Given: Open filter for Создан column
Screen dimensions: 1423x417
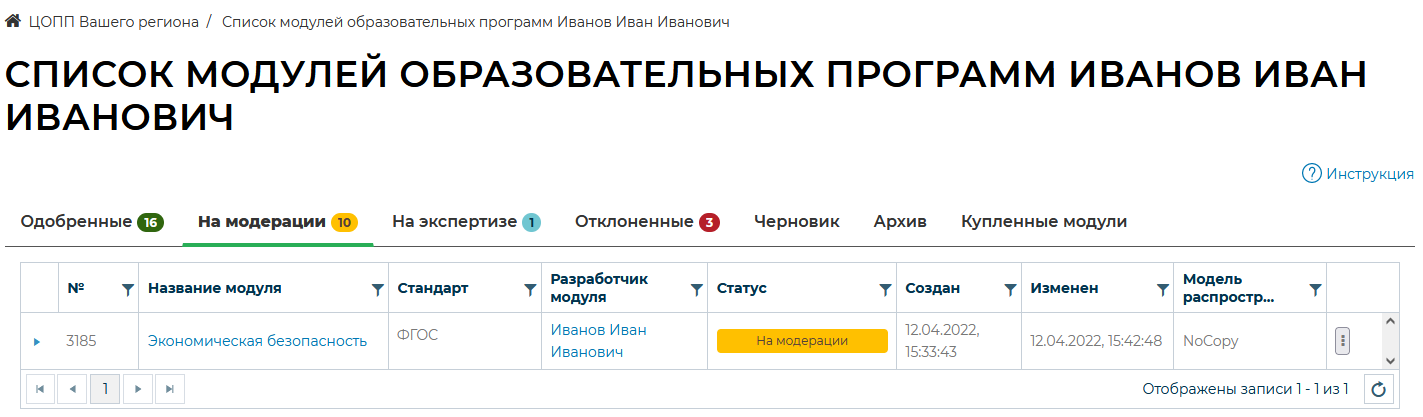Looking at the screenshot, I should (1009, 289).
